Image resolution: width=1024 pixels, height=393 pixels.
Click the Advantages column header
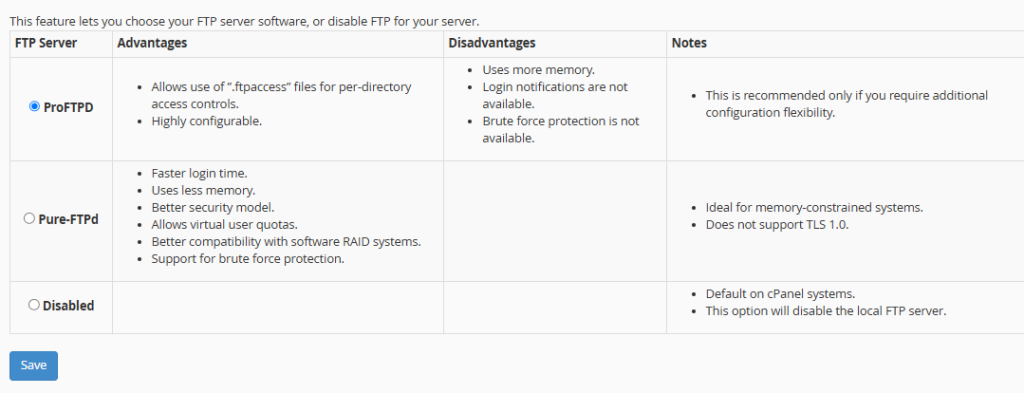(152, 43)
